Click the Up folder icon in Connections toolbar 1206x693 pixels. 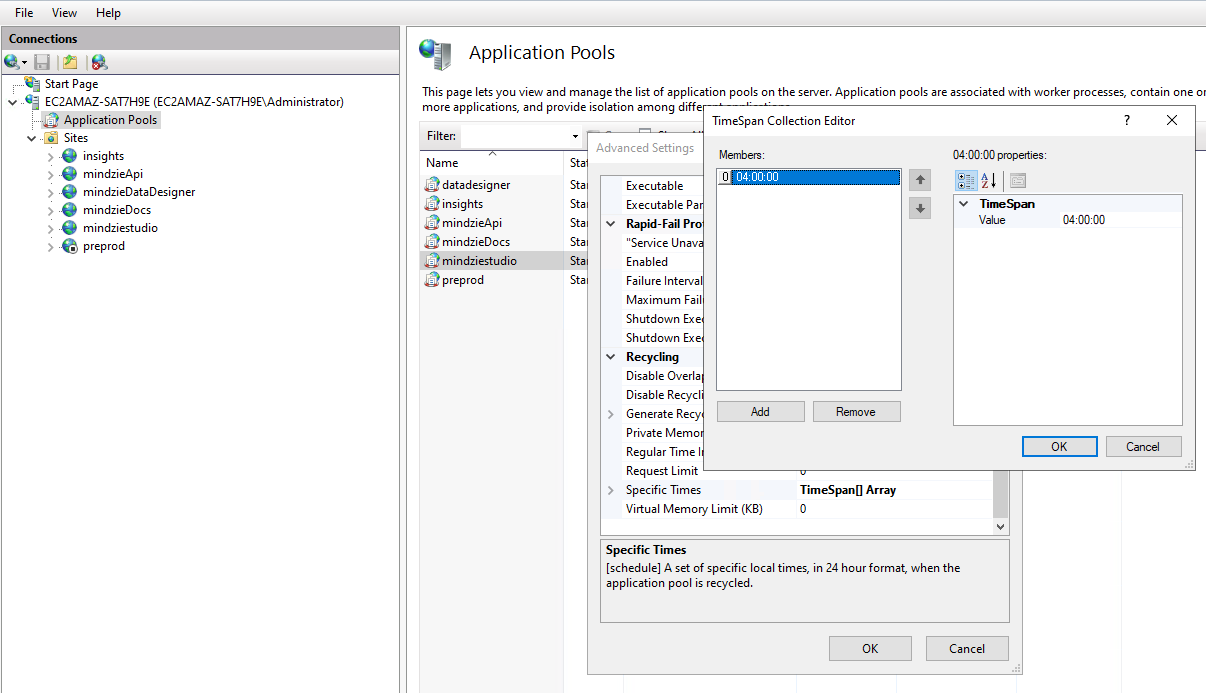click(x=70, y=62)
